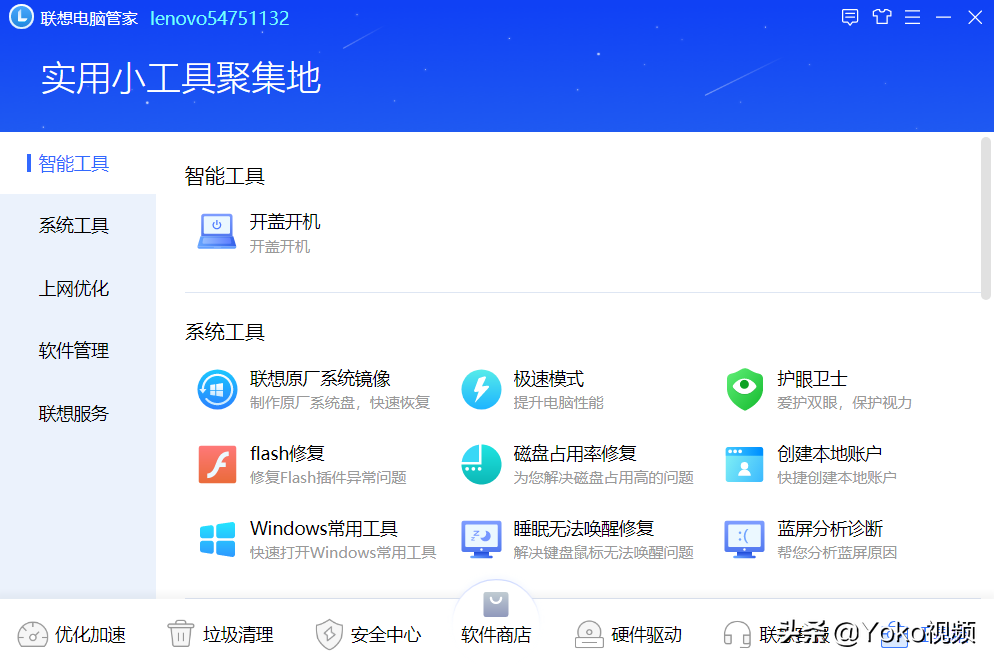Click the Lenovo PC Manager logo icon
This screenshot has width=994, height=664.
pyautogui.click(x=21, y=17)
